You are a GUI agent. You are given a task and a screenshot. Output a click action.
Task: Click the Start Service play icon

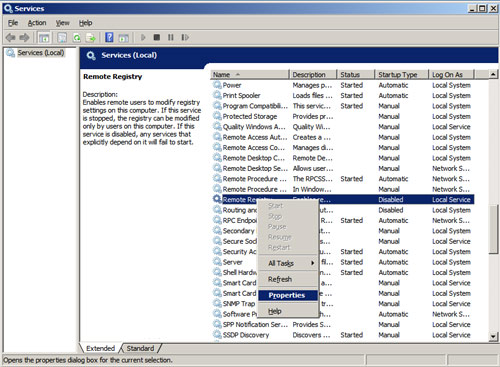tap(143, 37)
